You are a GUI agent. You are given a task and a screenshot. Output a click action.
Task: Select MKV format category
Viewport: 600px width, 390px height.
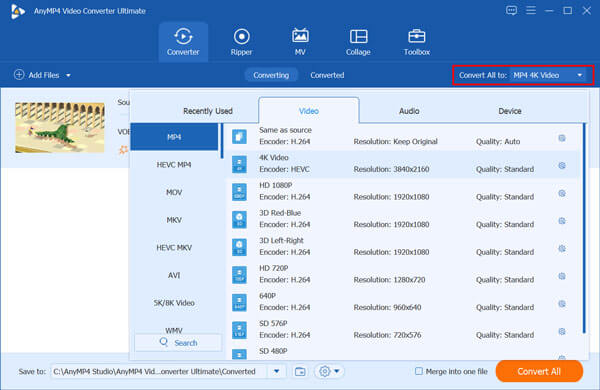[x=174, y=220]
